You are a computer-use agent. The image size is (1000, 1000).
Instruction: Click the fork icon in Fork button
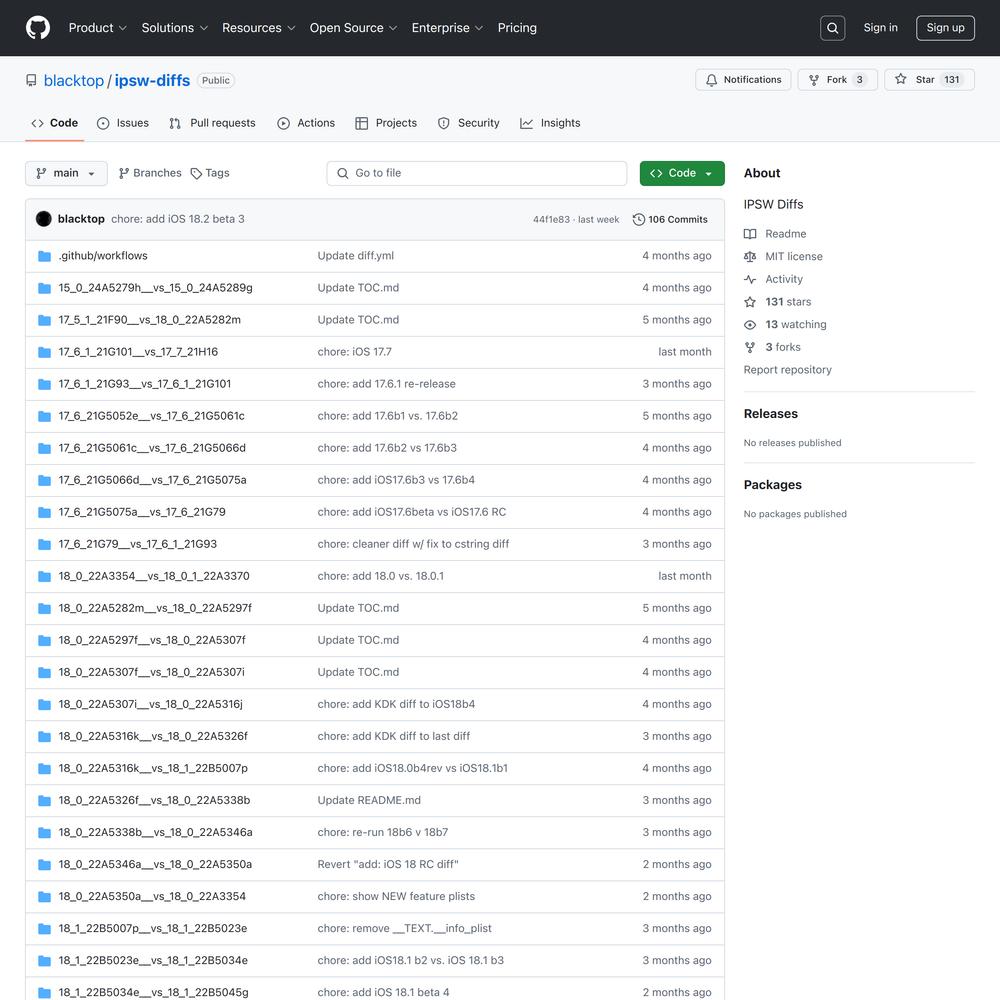click(814, 80)
